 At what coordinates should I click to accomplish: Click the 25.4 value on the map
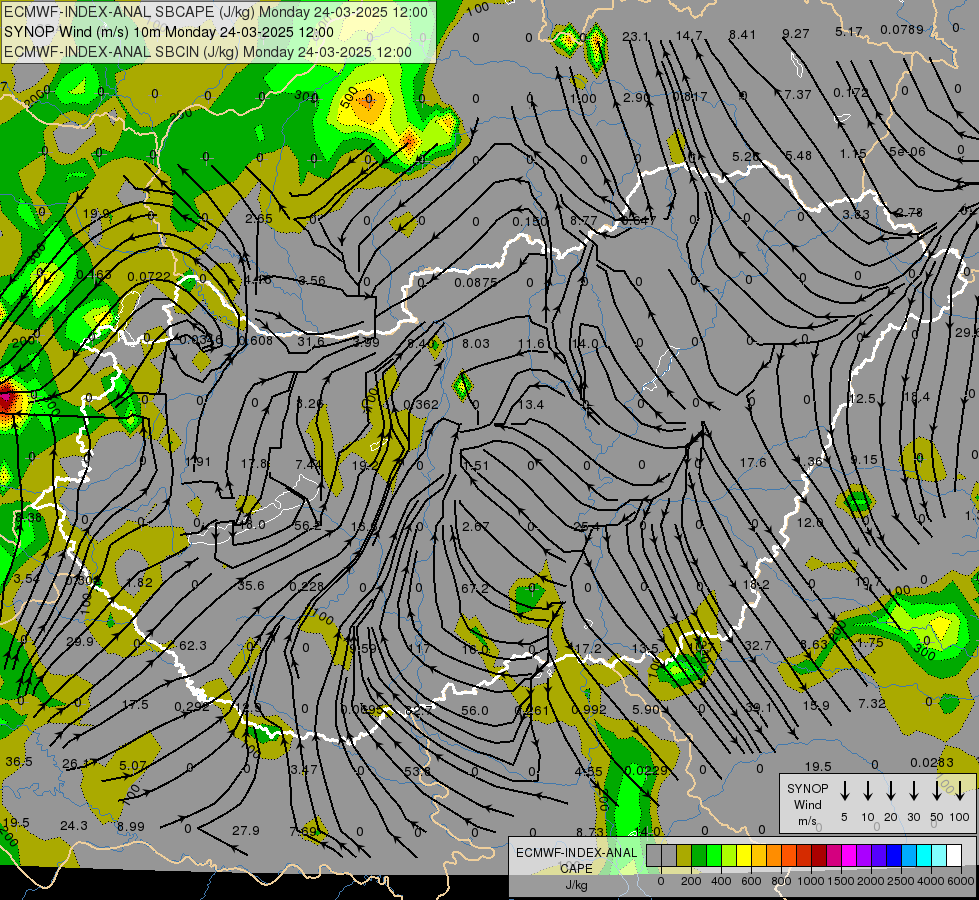coord(587,527)
